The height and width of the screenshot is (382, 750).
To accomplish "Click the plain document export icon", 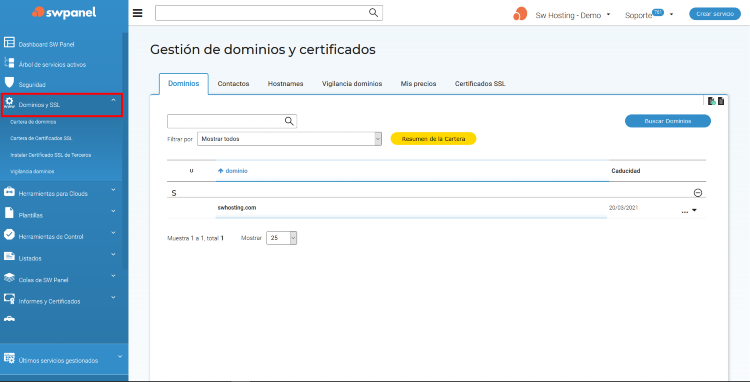I will coord(721,101).
